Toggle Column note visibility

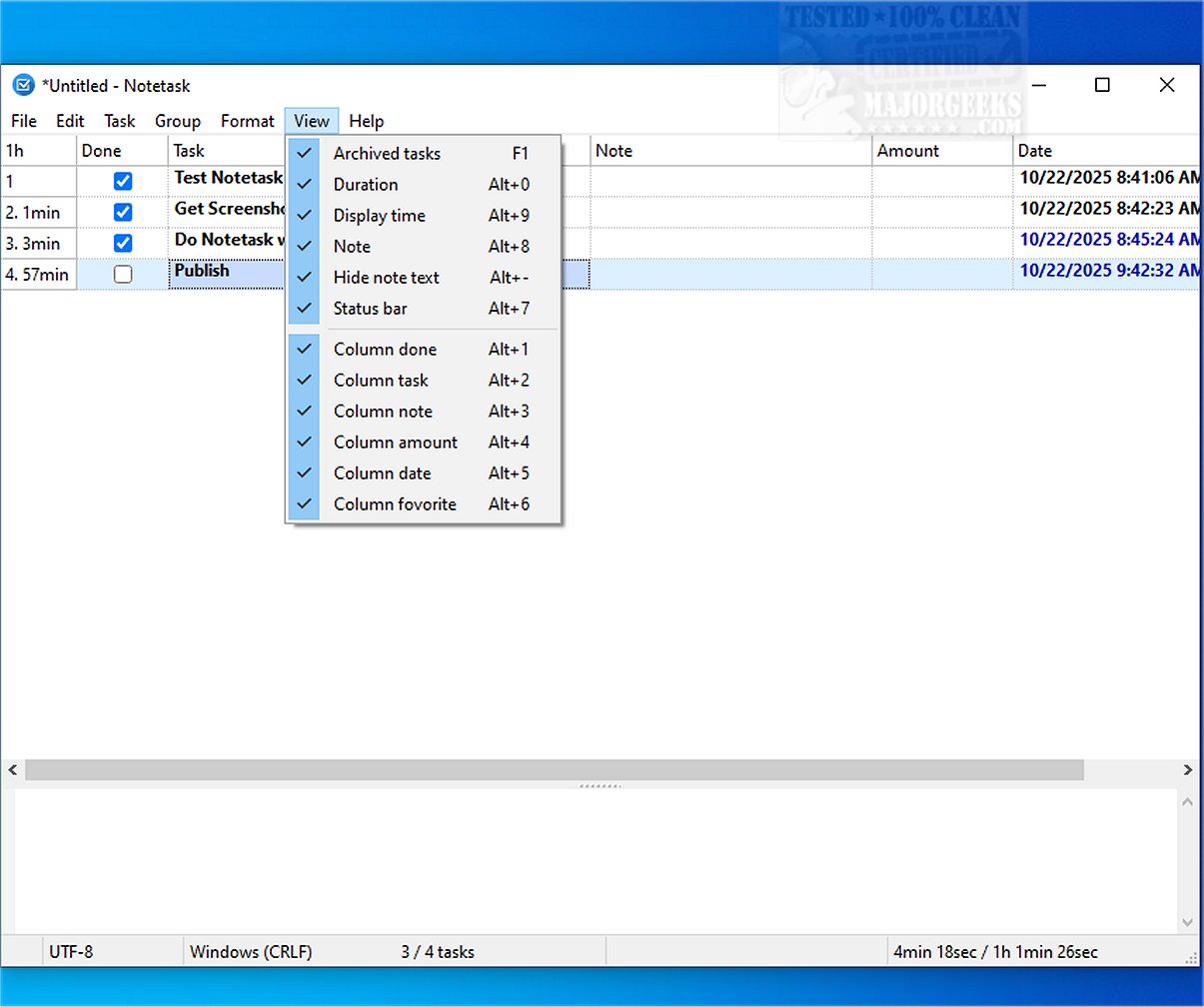click(424, 411)
